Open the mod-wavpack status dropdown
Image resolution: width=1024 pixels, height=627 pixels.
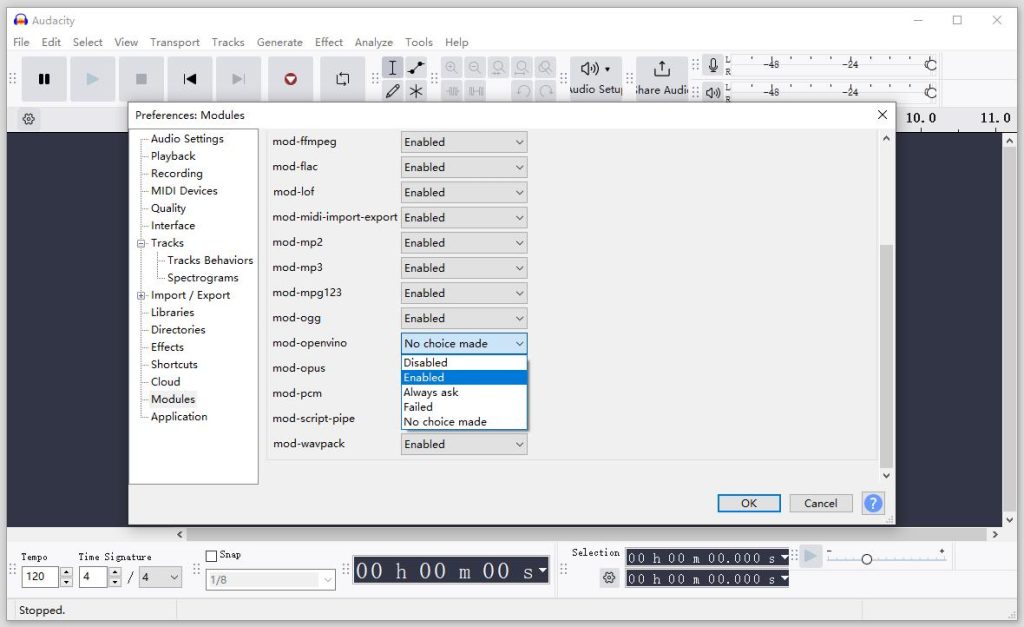tap(464, 444)
